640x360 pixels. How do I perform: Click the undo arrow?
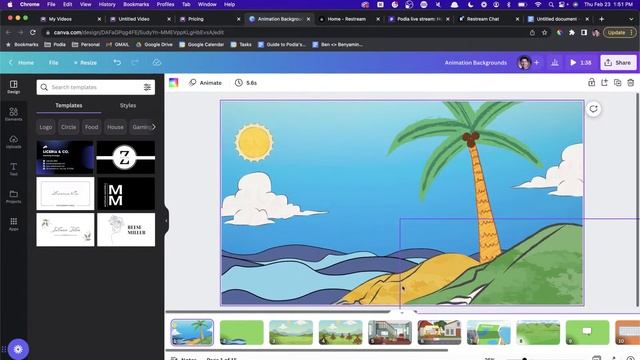coord(117,62)
